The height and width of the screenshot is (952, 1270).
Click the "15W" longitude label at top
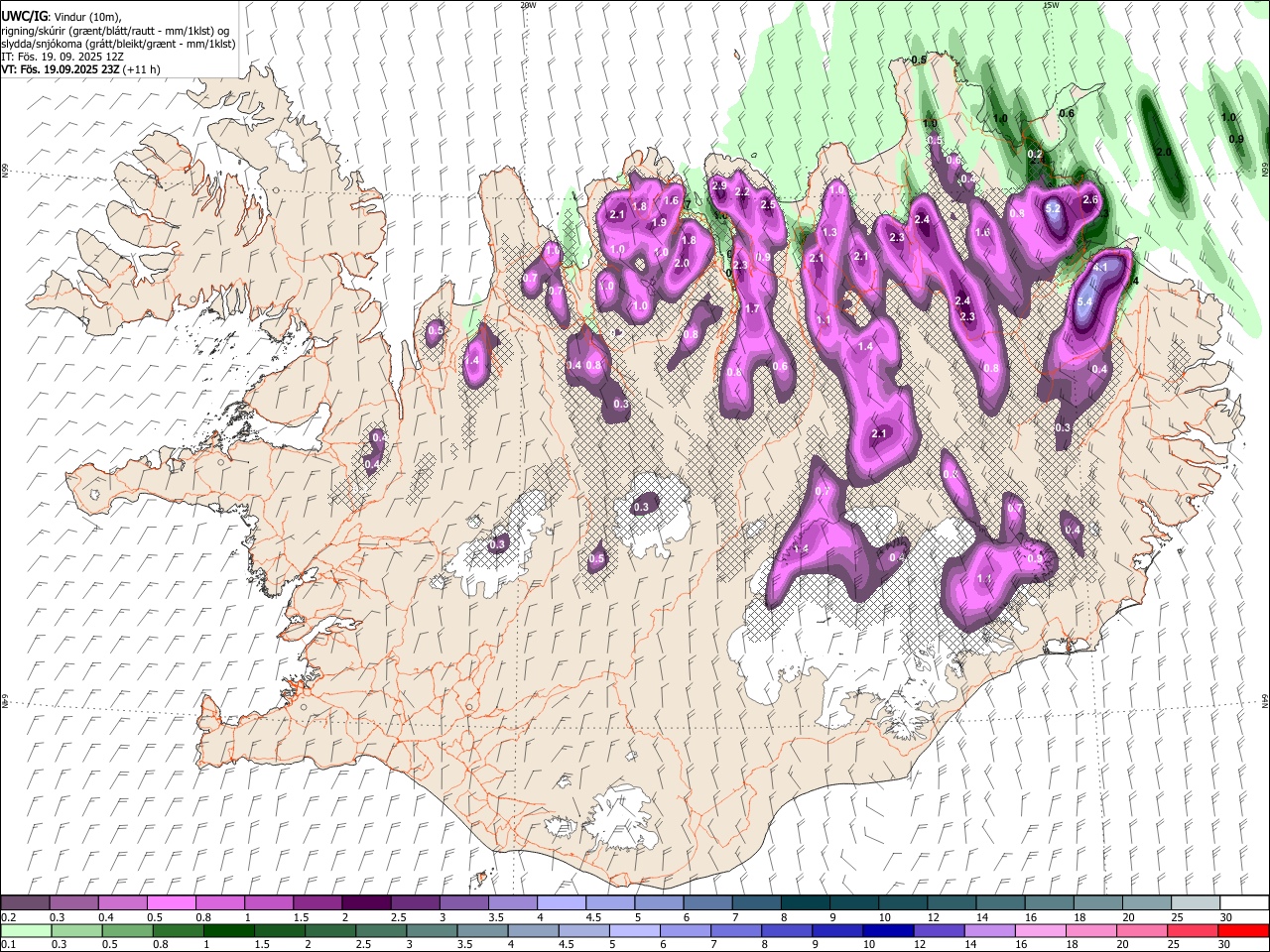click(x=1051, y=5)
